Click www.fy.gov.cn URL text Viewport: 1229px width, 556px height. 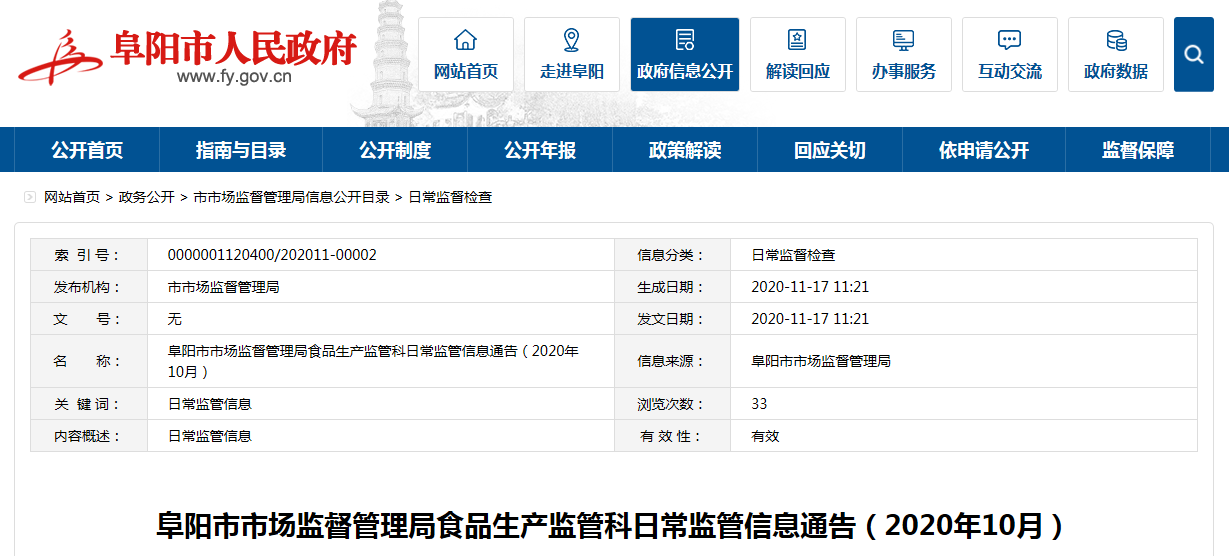point(234,76)
